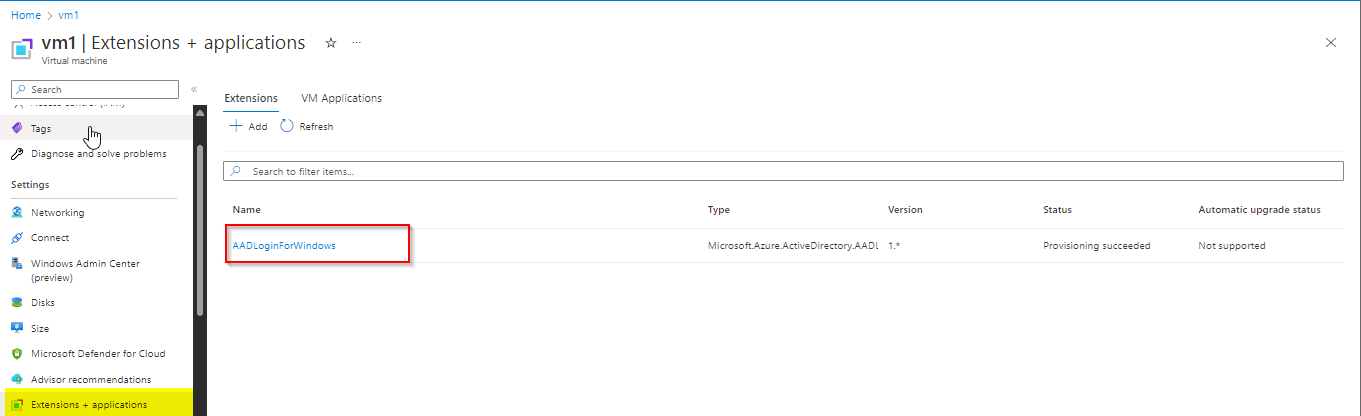
Task: Click Add to add an extension
Action: [x=248, y=127]
